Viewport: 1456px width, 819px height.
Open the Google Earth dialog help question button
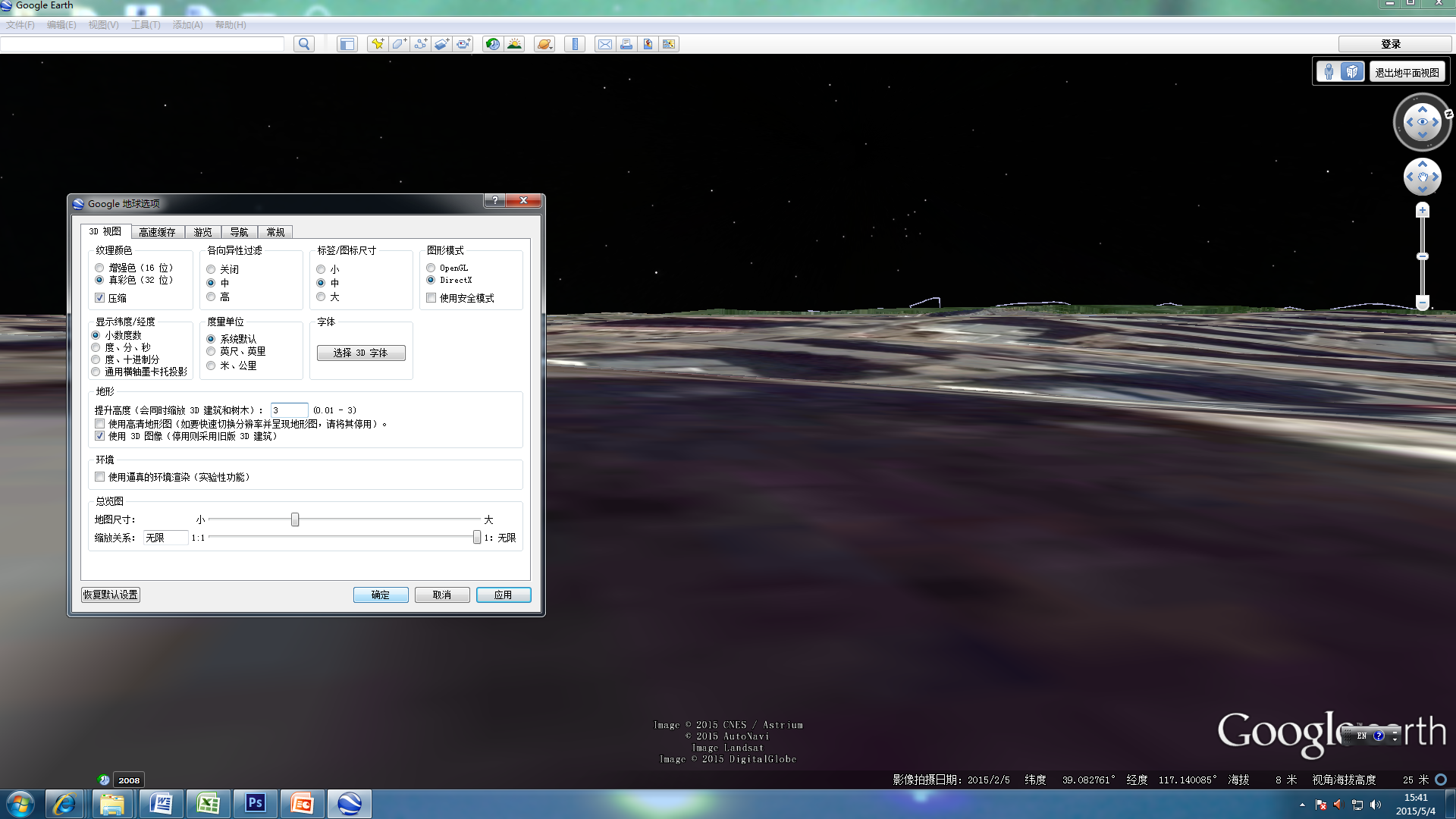coord(495,200)
